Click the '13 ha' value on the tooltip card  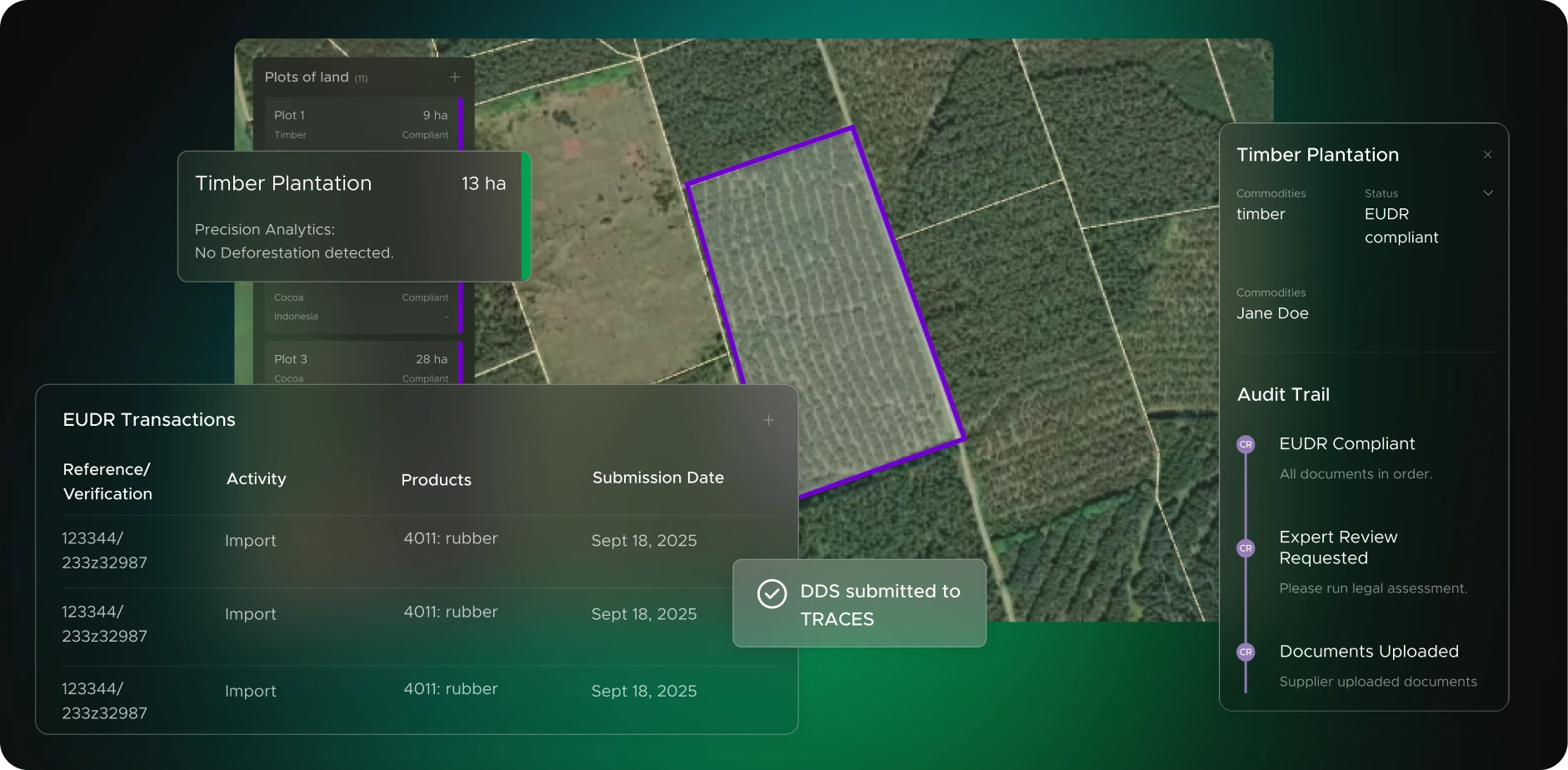click(x=483, y=183)
